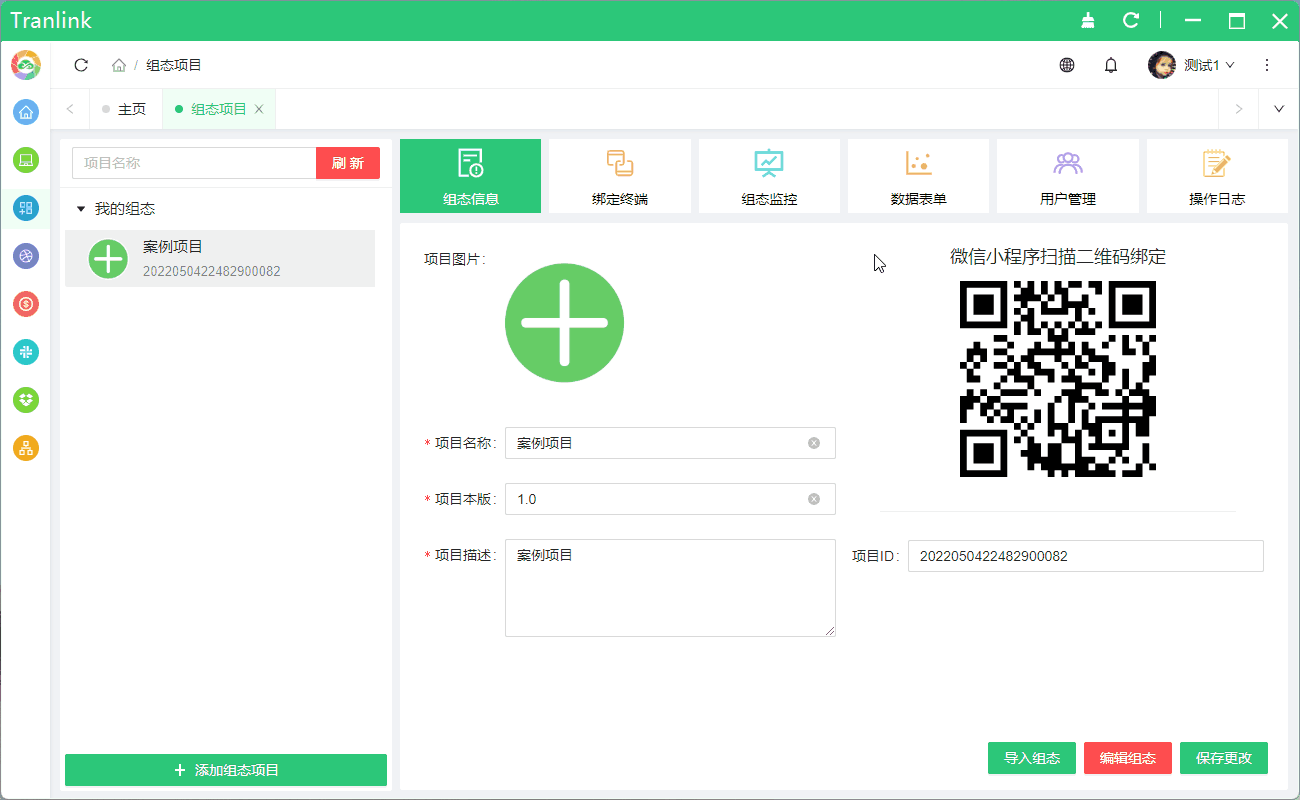Focus the 项目名称 search field
This screenshot has height=800, width=1300.
click(194, 163)
